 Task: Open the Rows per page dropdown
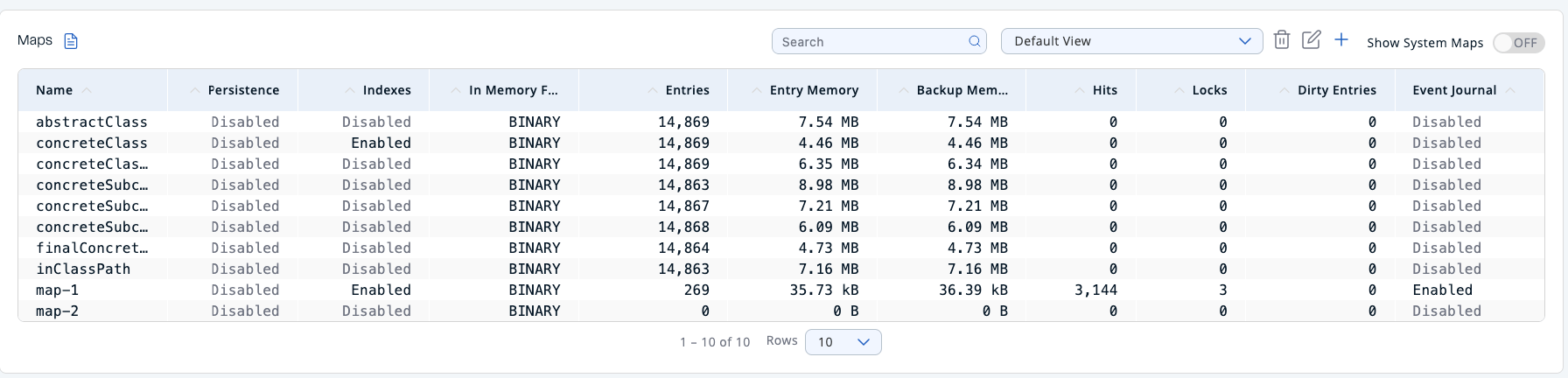coord(843,342)
